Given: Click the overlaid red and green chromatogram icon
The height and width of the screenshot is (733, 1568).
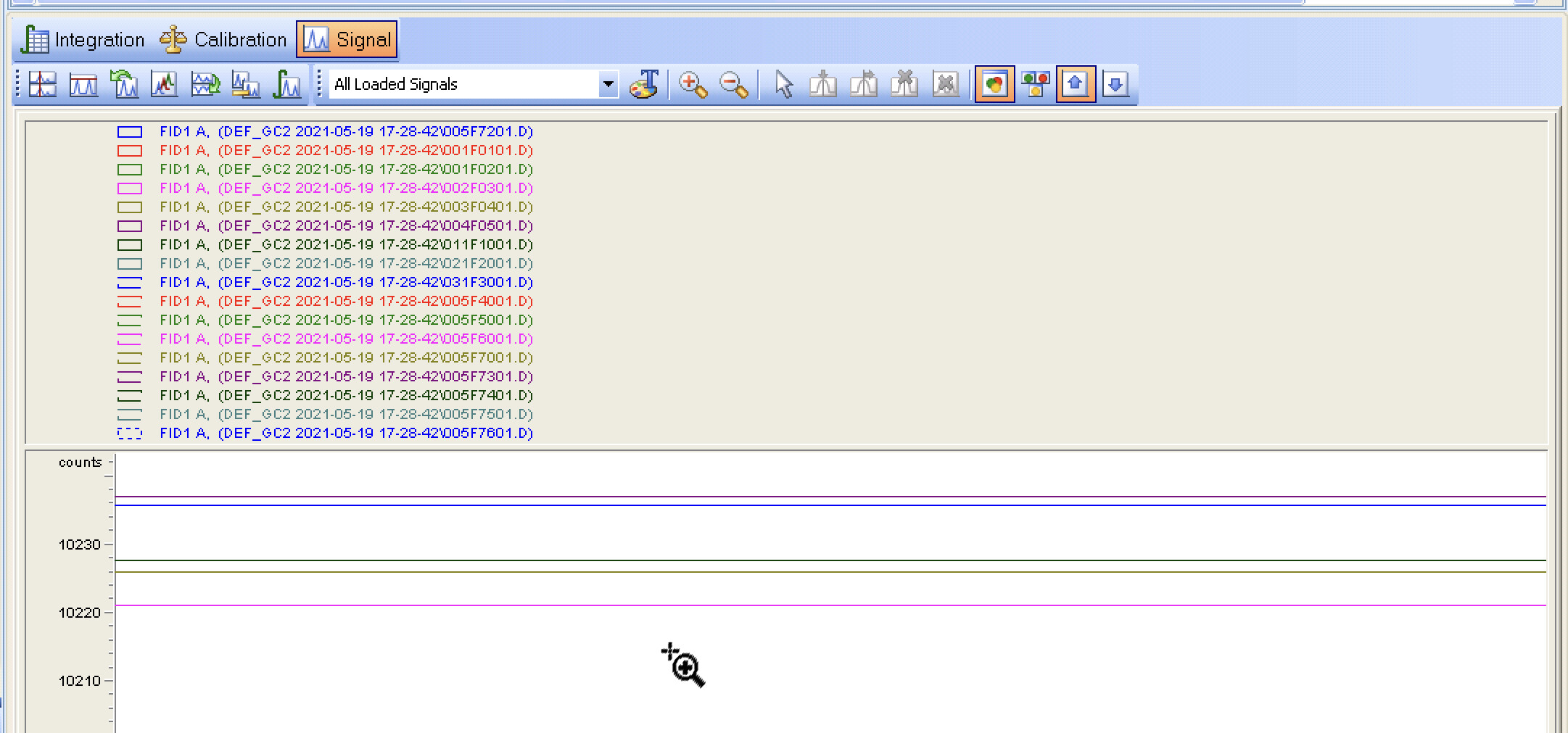Looking at the screenshot, I should coord(165,84).
